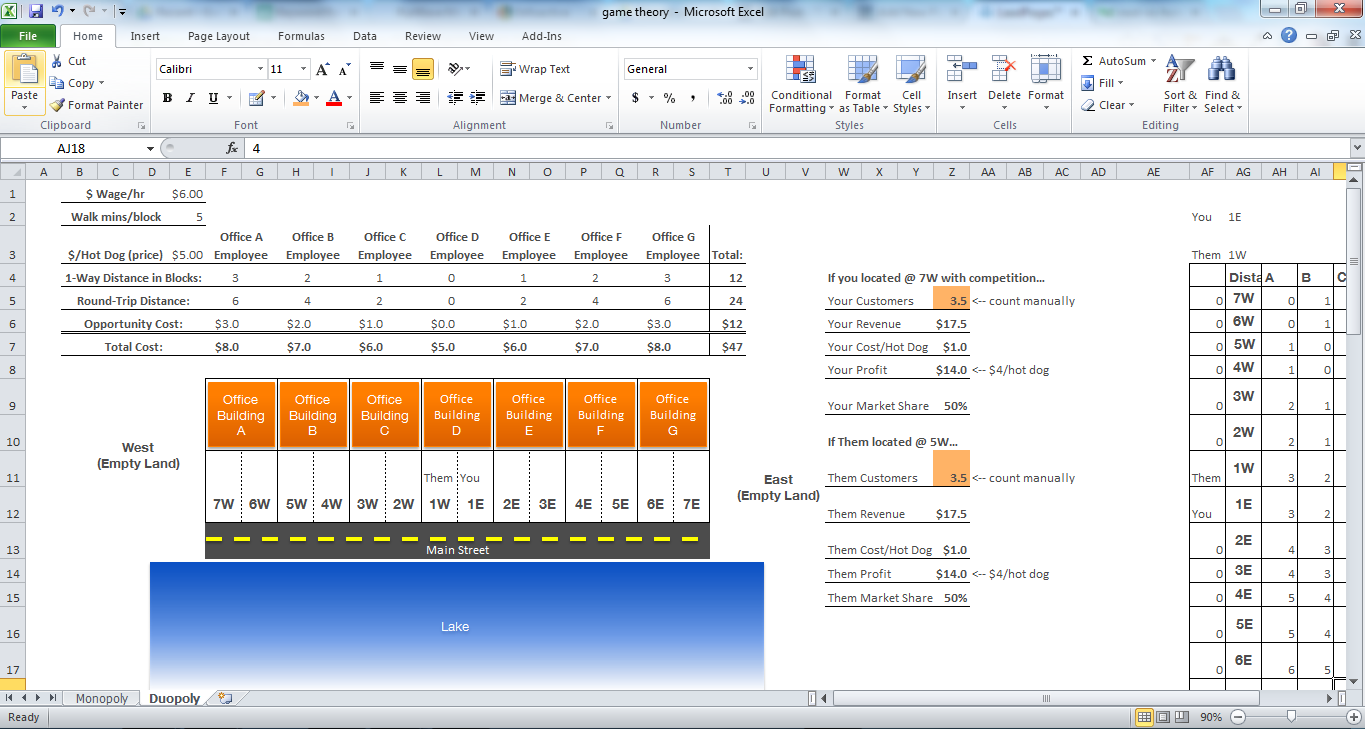1365x729 pixels.
Task: Open Conditional Formatting menu
Action: click(801, 84)
